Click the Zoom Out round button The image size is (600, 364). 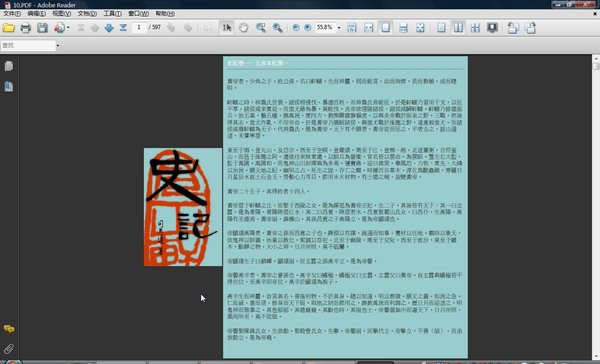pyautogui.click(x=295, y=28)
